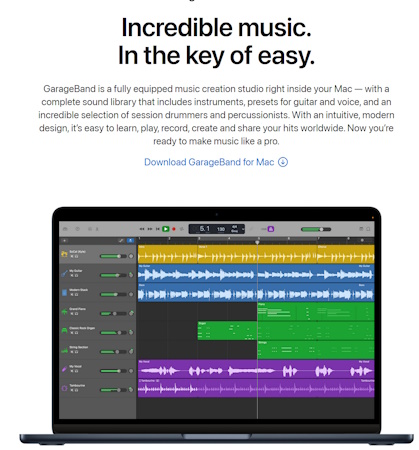Adjust the My Vocal track volume slider
419x450 pixels.
(113, 371)
